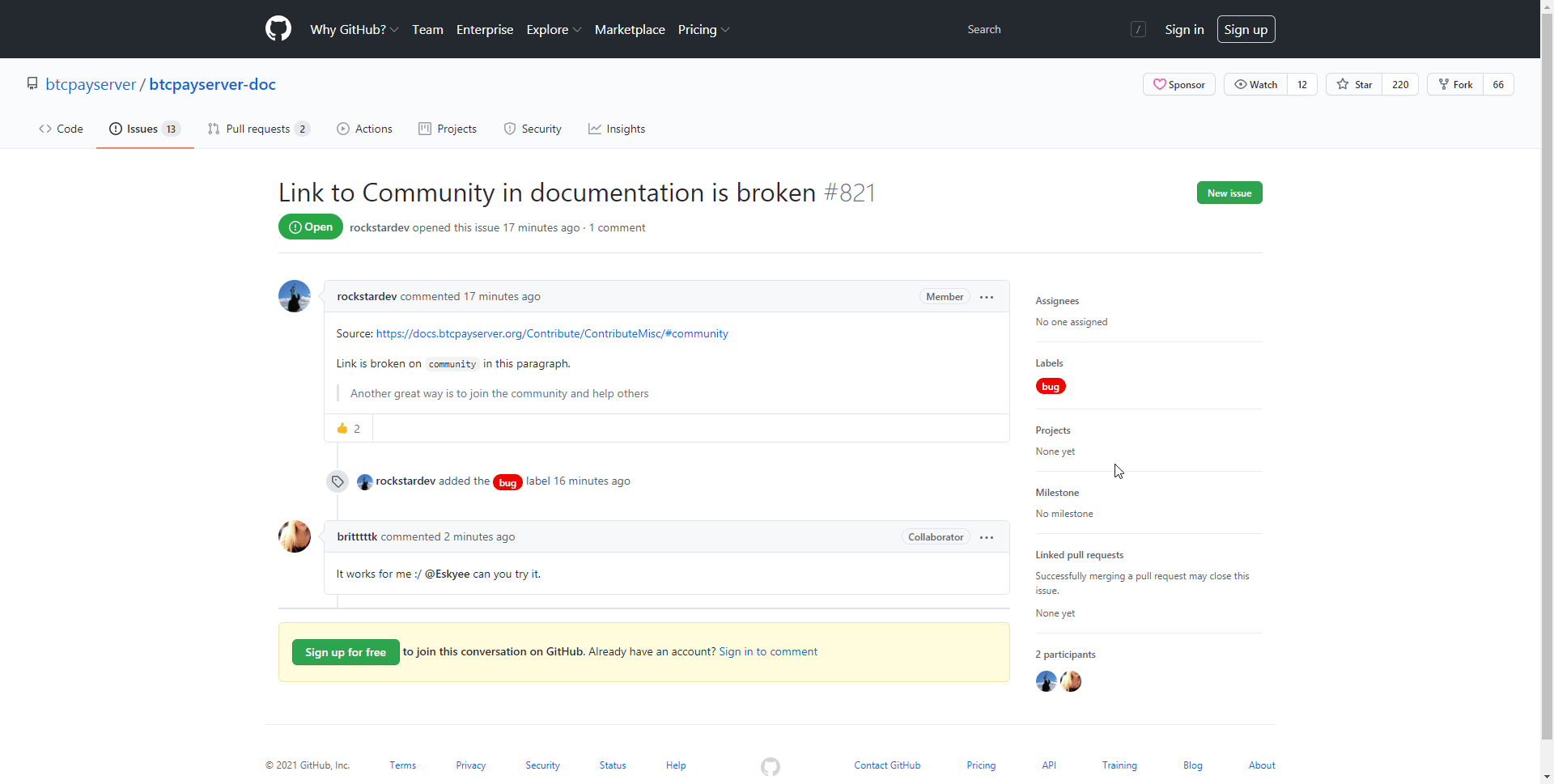Expand the Why GitHub? dropdown

click(x=354, y=29)
